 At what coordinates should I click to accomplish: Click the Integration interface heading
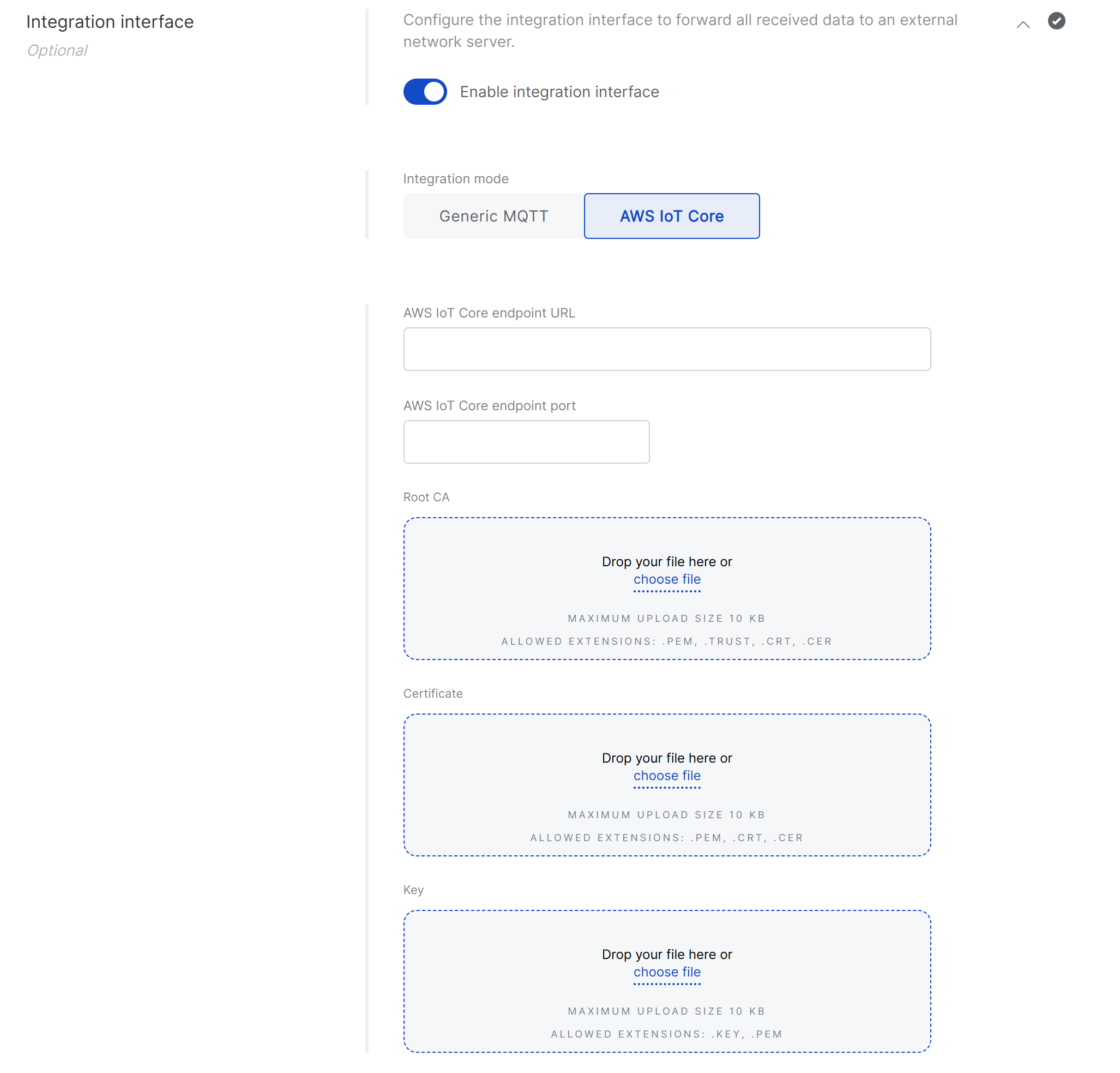[x=110, y=22]
